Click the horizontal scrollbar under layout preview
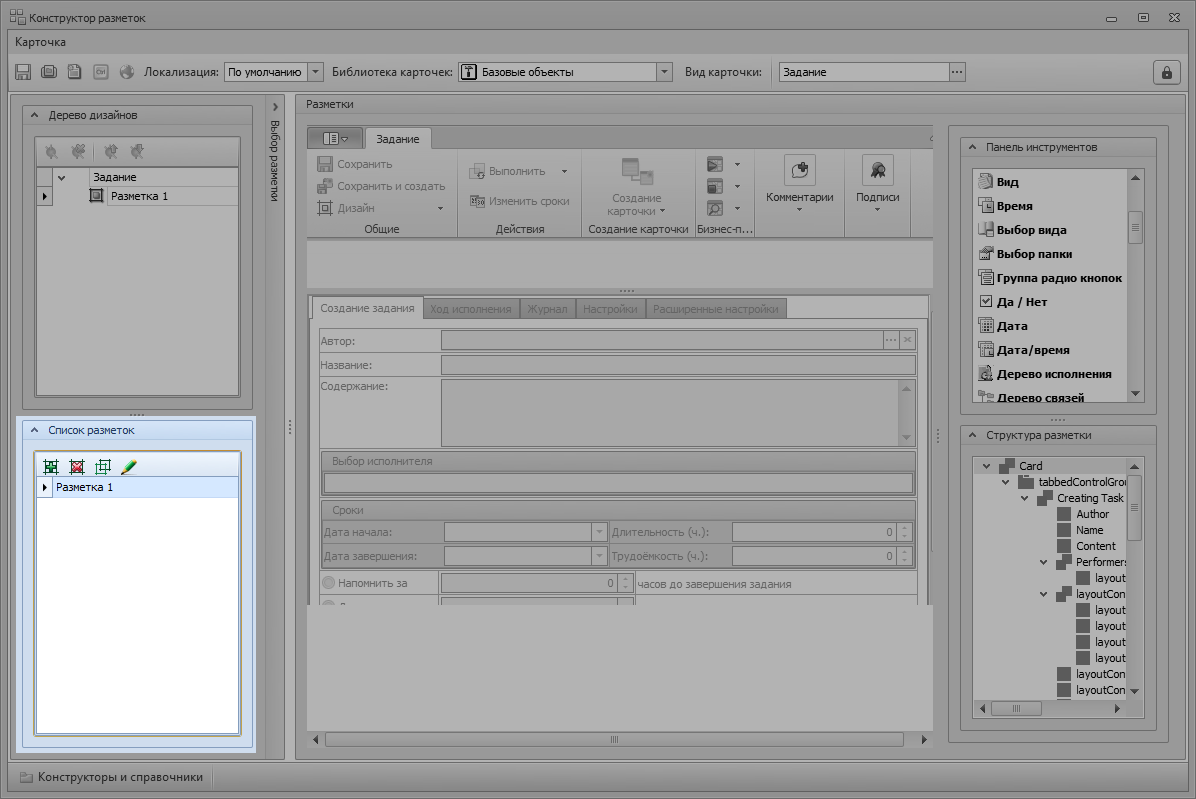The image size is (1196, 799). point(614,740)
